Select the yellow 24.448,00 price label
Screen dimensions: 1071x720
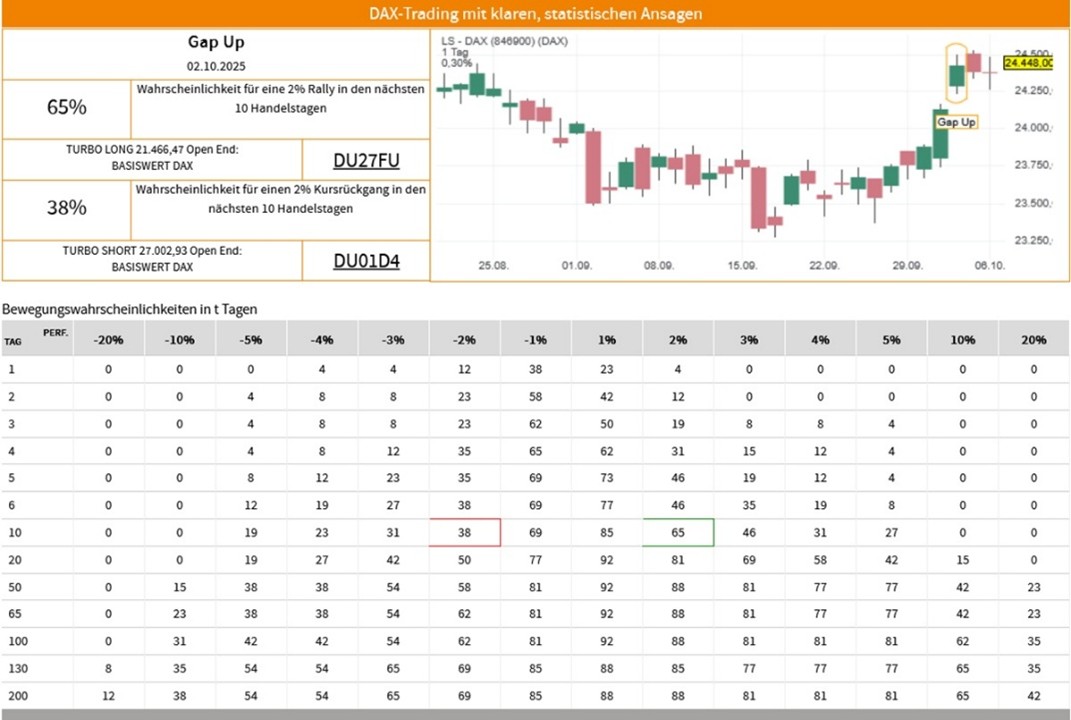1029,63
